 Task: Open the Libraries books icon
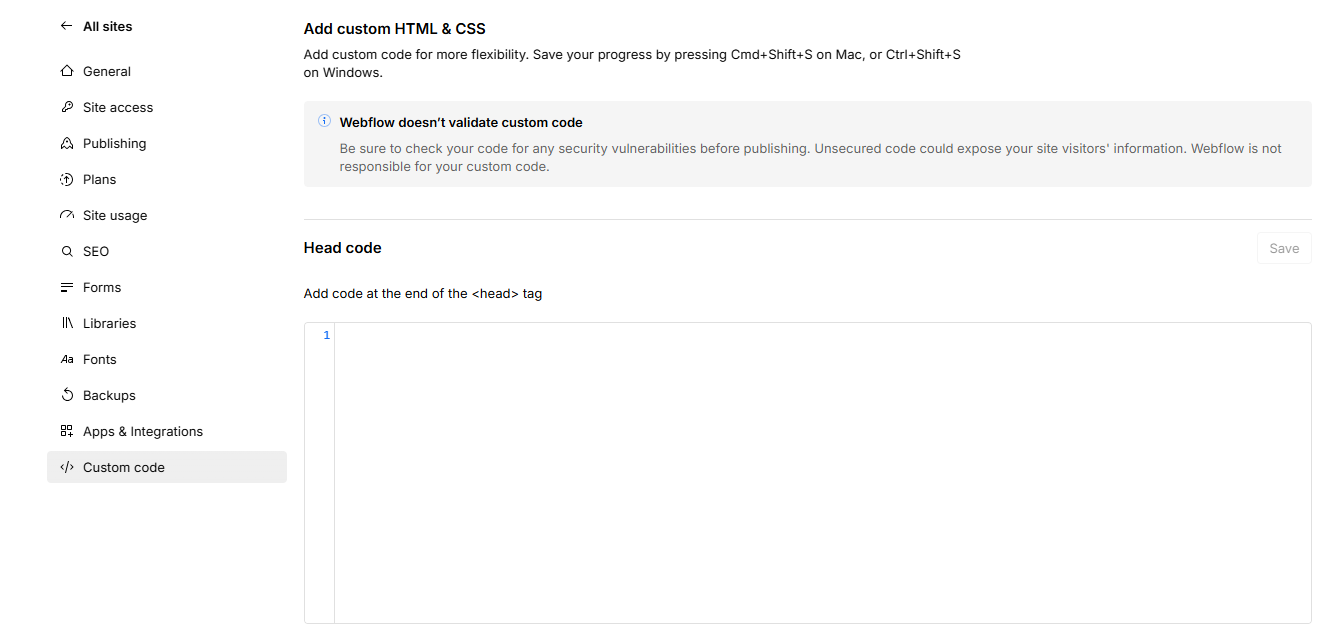click(67, 323)
